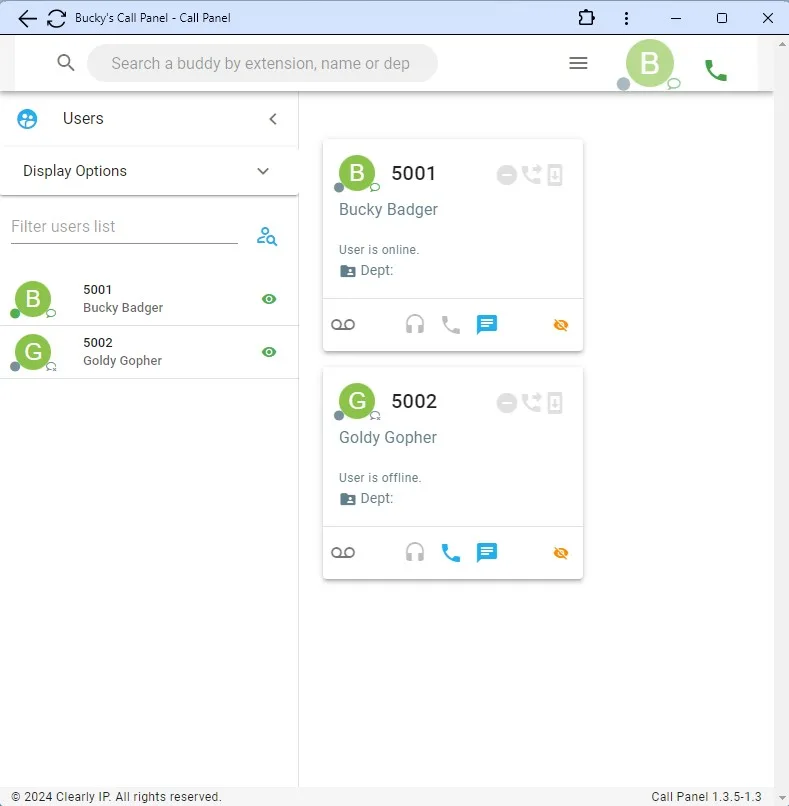789x806 pixels.
Task: Click the download device icon on 5001 card
Action: [x=555, y=175]
